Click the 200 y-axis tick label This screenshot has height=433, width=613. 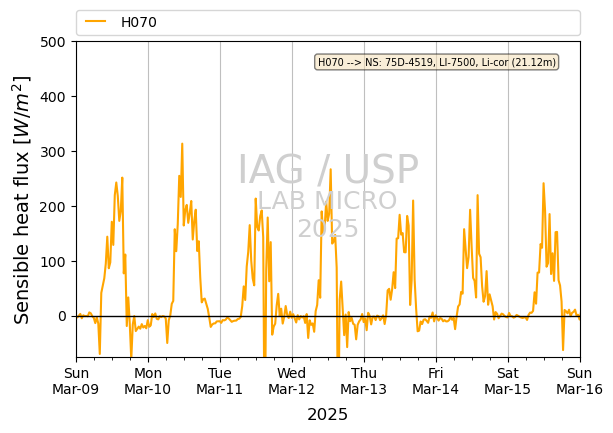coord(53,207)
